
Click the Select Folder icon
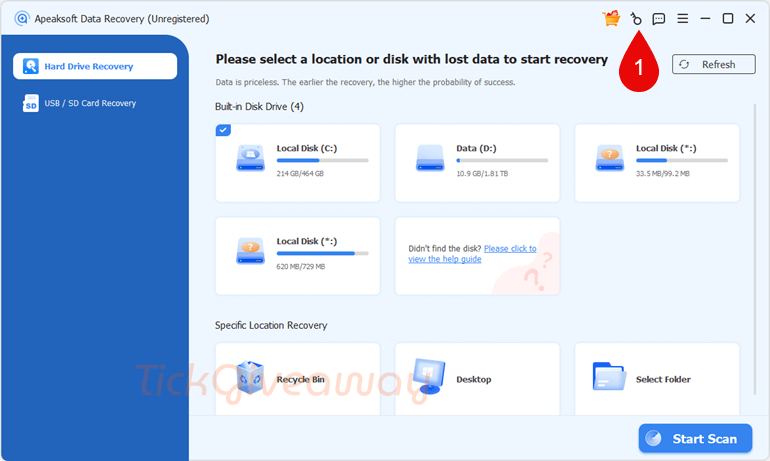(x=609, y=377)
